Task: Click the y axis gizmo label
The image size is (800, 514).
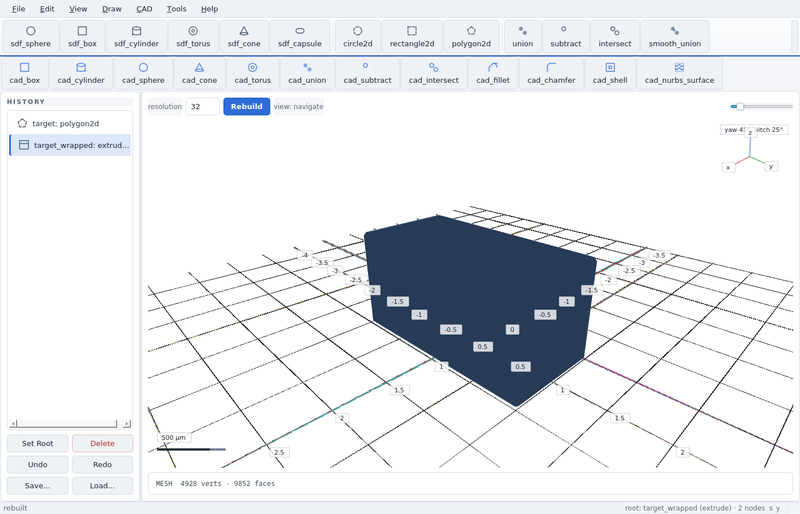Action: (x=771, y=166)
